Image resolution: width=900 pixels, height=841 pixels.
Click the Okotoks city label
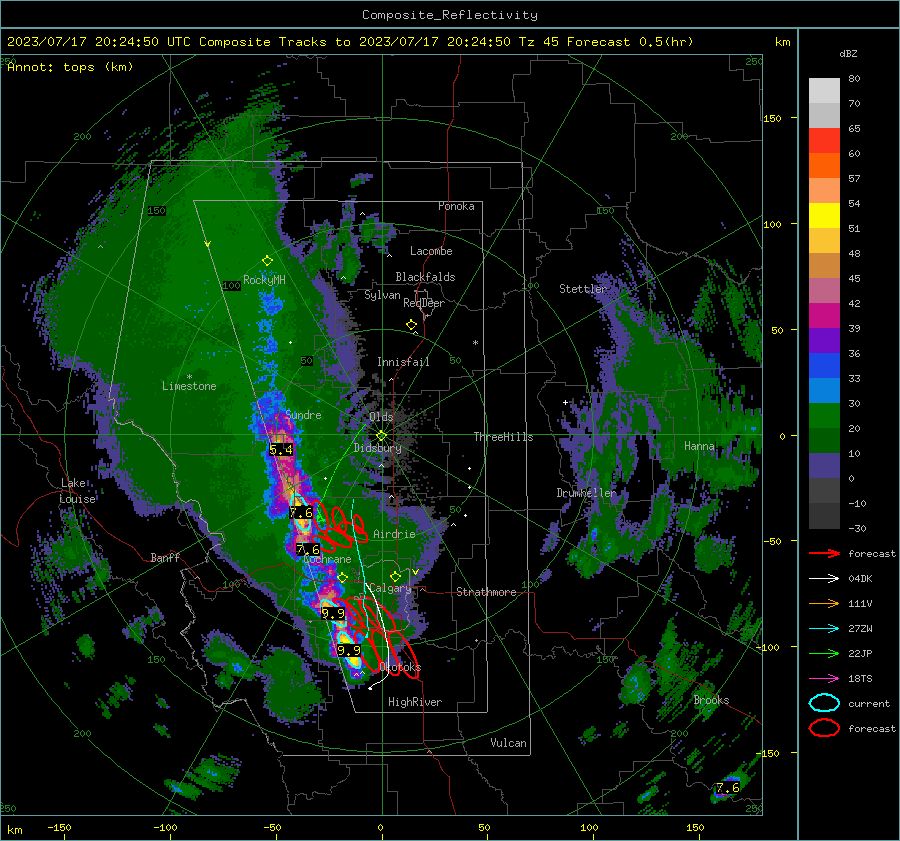400,667
